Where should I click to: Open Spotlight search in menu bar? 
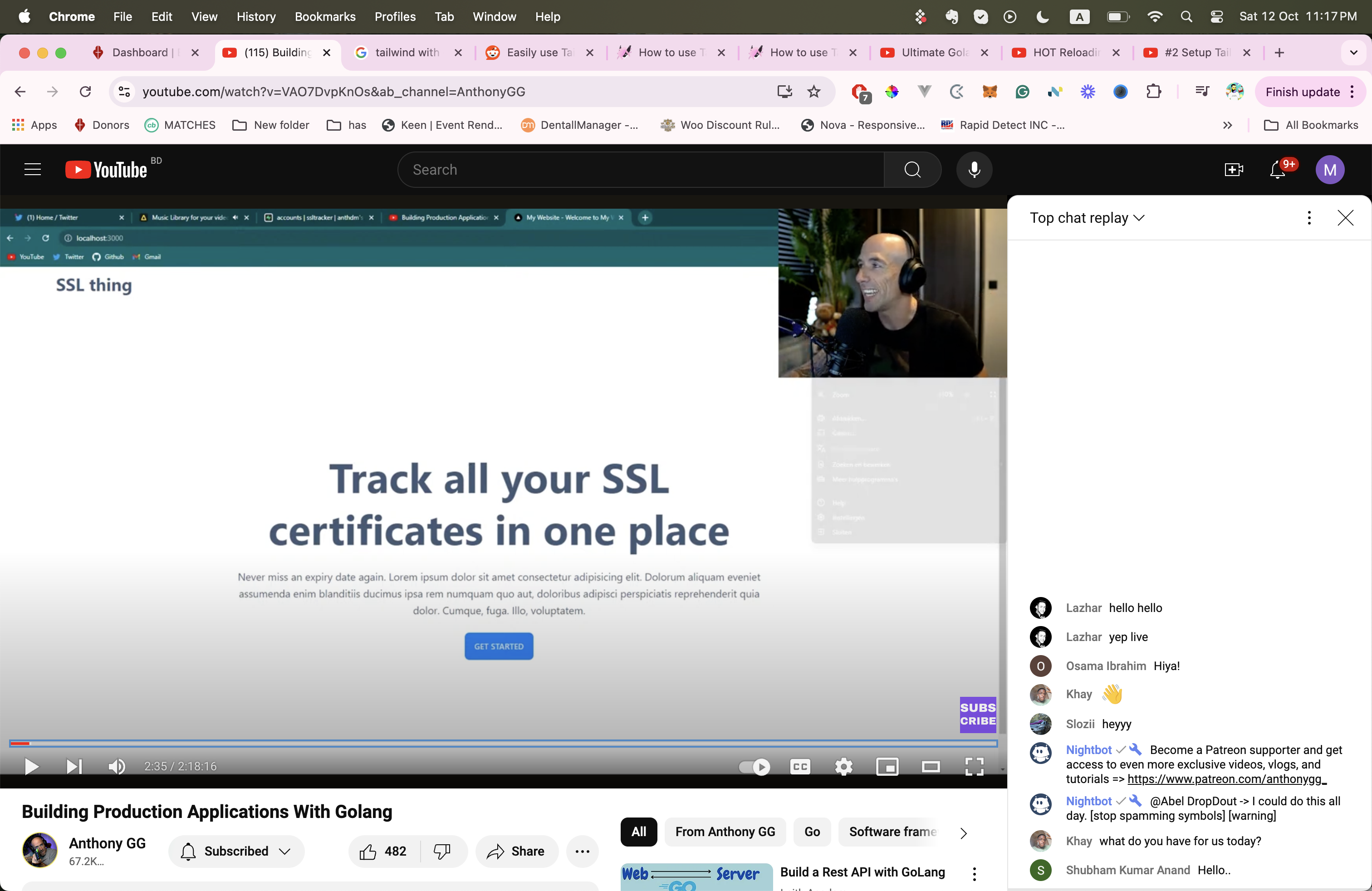coord(1186,17)
